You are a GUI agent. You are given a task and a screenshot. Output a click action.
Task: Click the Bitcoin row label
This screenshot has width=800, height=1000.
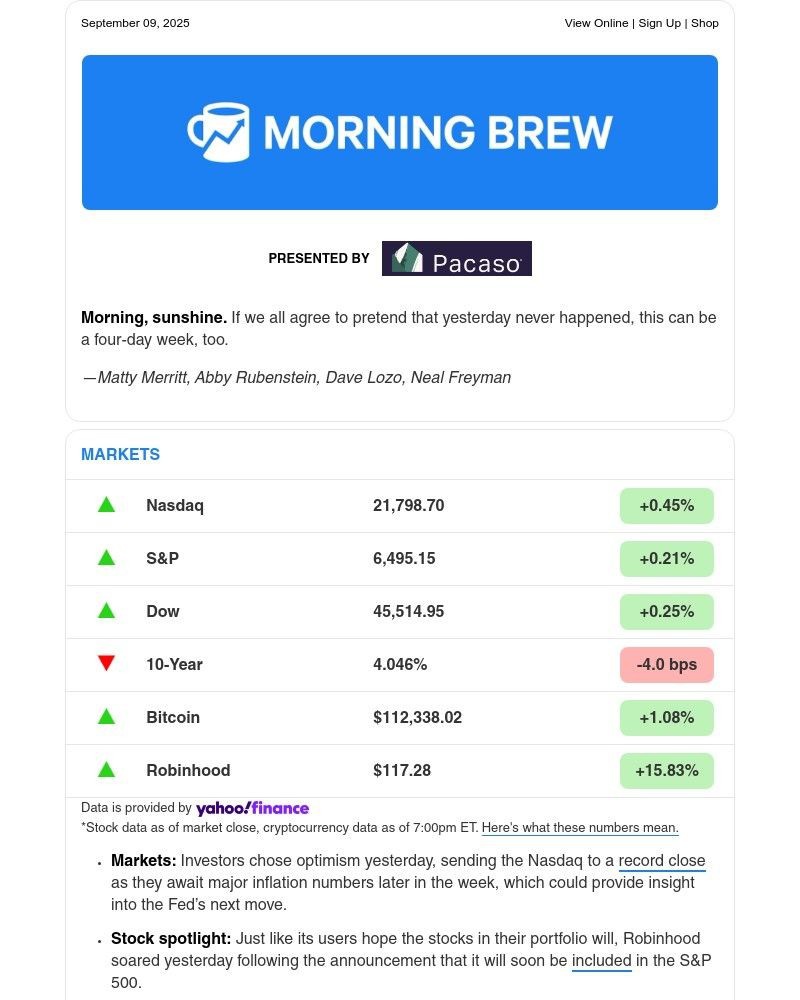tap(173, 717)
